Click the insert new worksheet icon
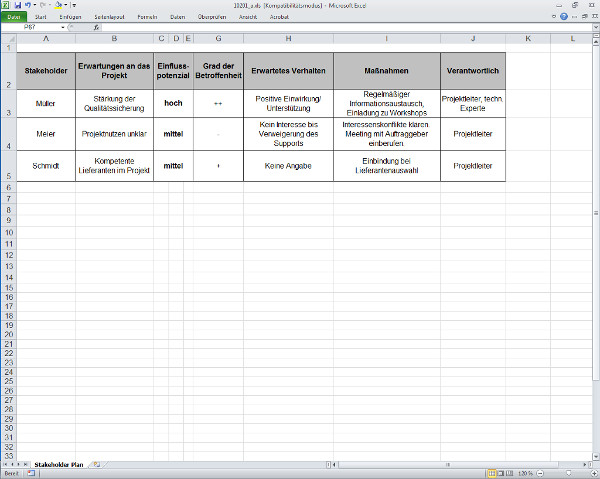Image resolution: width=600 pixels, height=479 pixels. pos(94,465)
